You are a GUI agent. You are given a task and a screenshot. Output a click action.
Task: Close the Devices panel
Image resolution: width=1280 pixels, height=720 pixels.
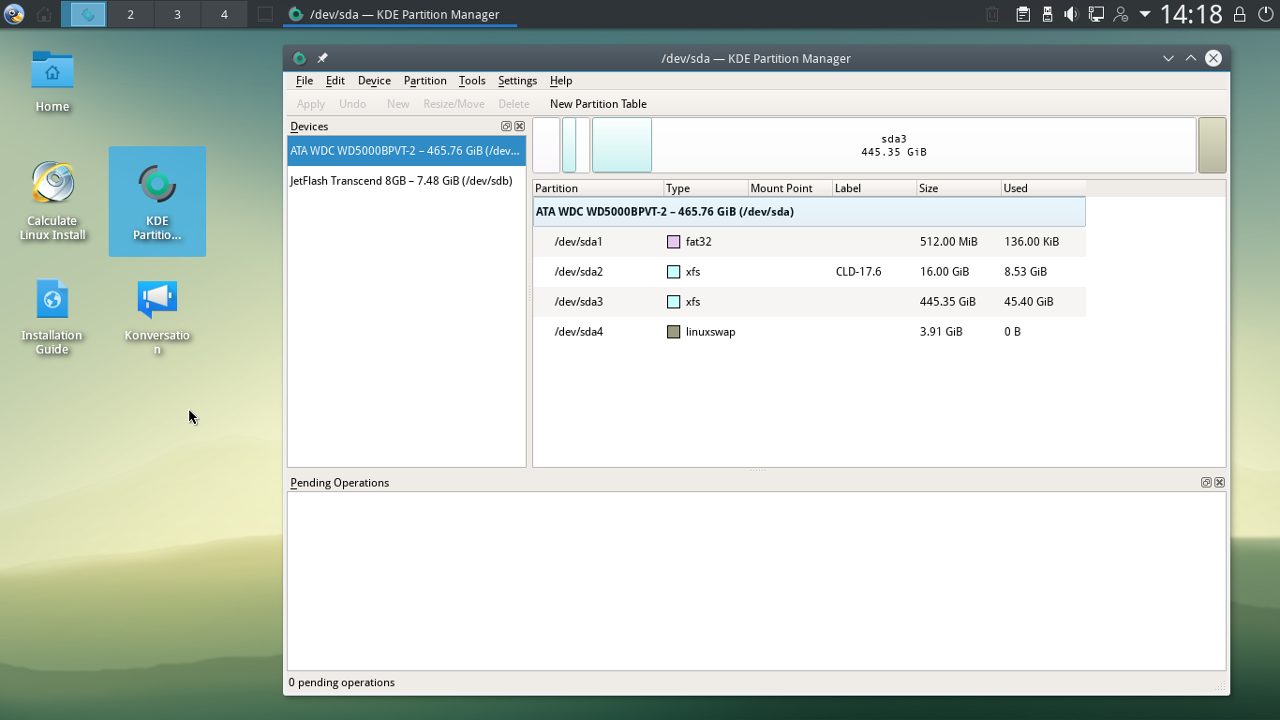(519, 126)
